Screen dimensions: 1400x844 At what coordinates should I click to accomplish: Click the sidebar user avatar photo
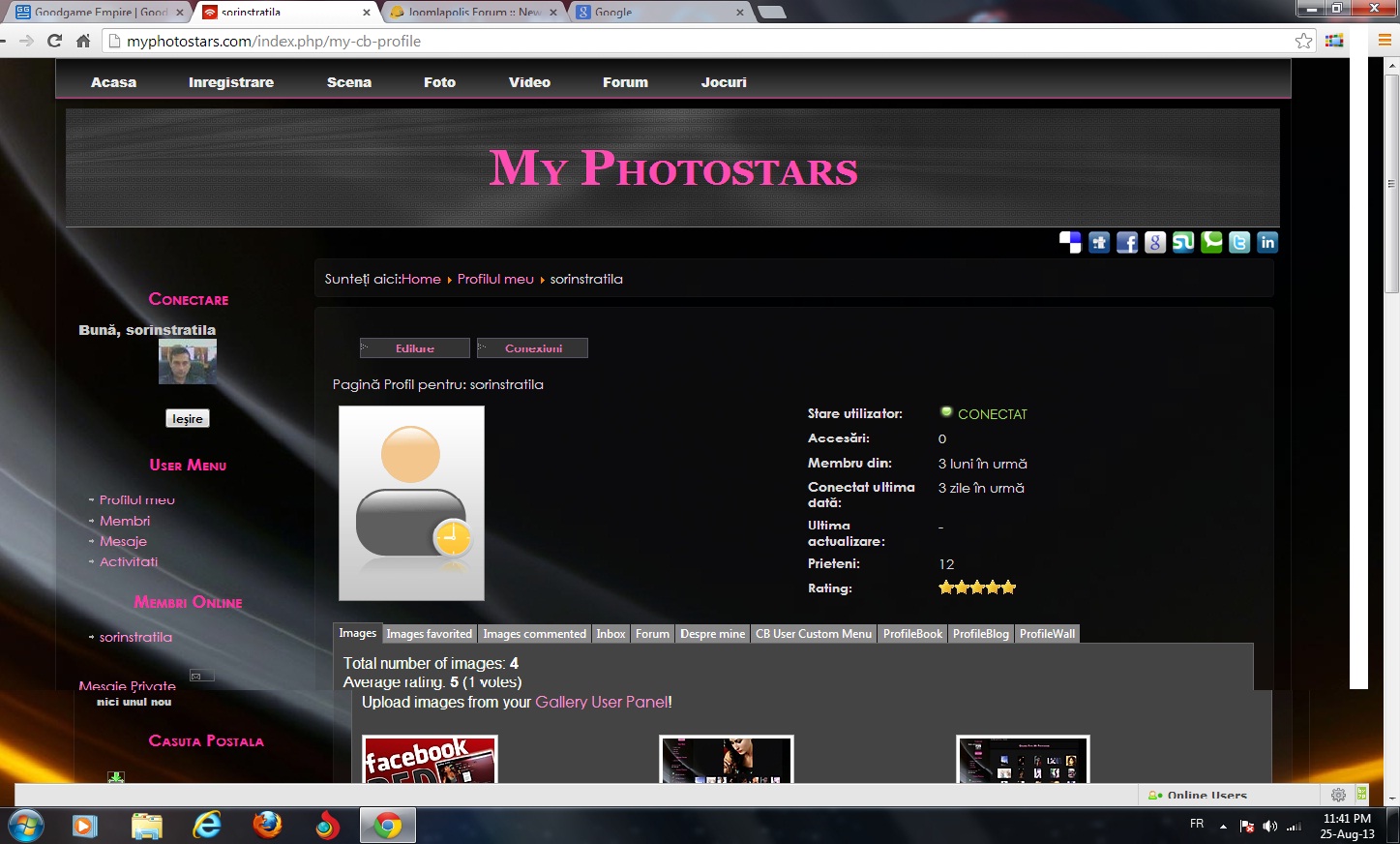coord(188,362)
